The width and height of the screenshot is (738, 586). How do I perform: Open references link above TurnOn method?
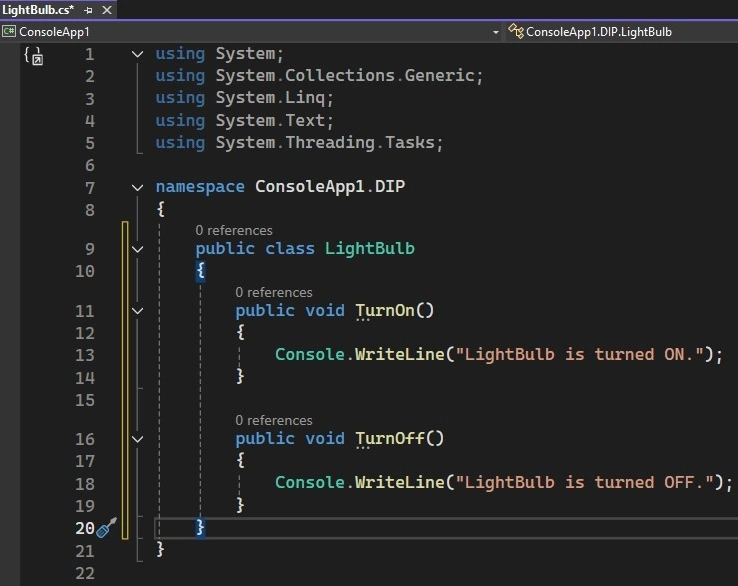tap(274, 292)
